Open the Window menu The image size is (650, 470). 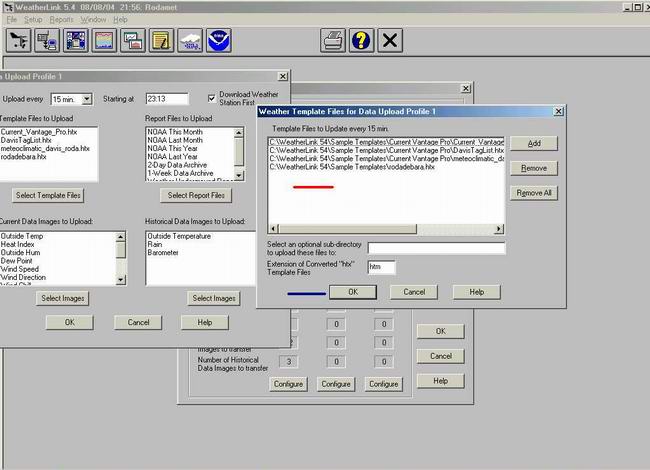[x=93, y=19]
